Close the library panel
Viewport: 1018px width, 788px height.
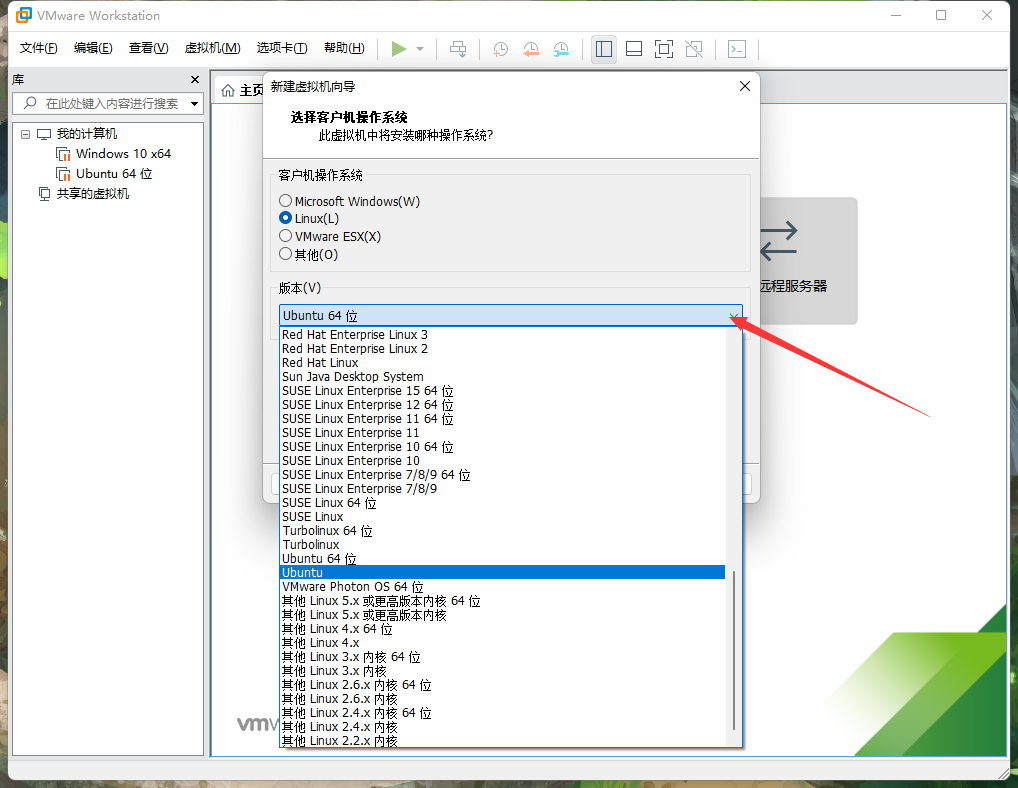click(195, 79)
